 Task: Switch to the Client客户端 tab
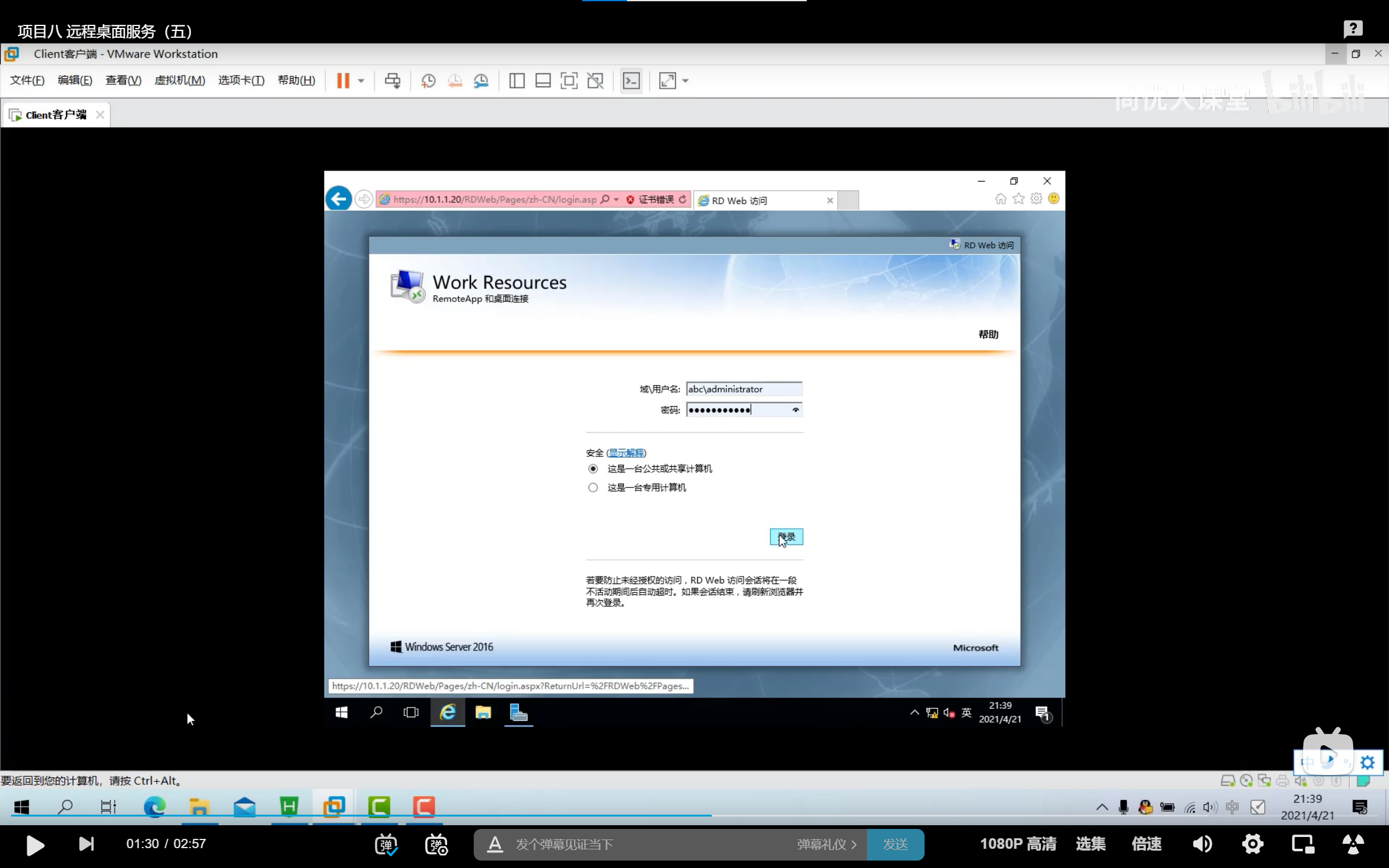56,115
